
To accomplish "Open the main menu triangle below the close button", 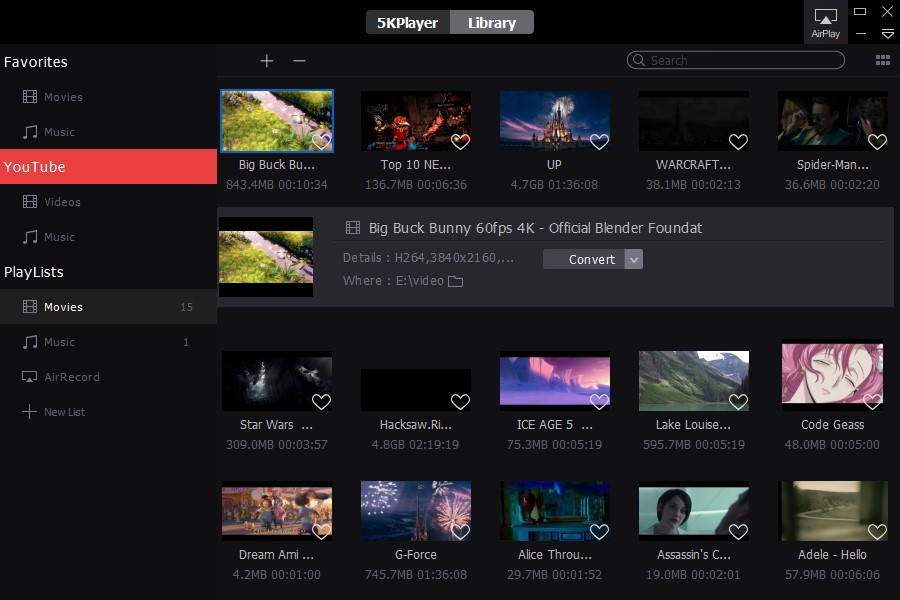I will click(887, 33).
